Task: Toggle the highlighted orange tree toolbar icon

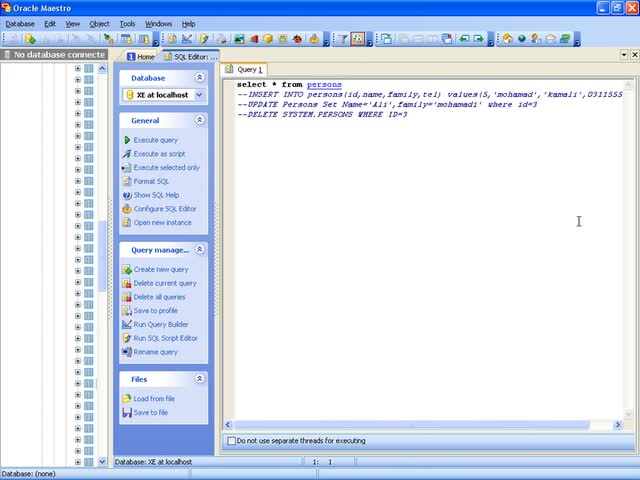Action: (x=358, y=39)
